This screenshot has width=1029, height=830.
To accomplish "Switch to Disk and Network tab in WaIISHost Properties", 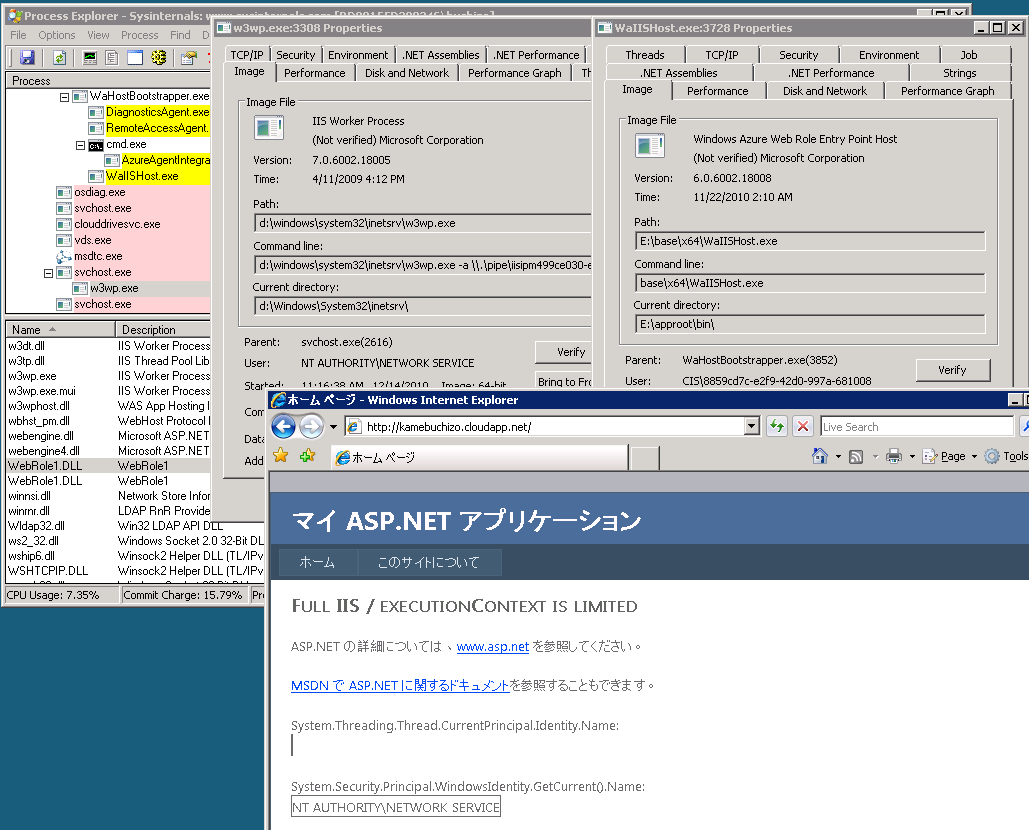I will 825,91.
